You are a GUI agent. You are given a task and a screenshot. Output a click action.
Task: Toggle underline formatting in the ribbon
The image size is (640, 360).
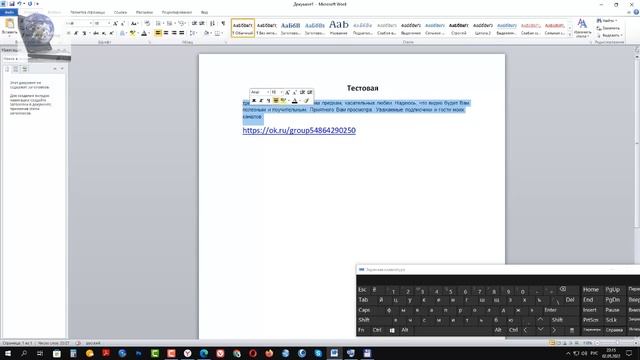(84, 33)
